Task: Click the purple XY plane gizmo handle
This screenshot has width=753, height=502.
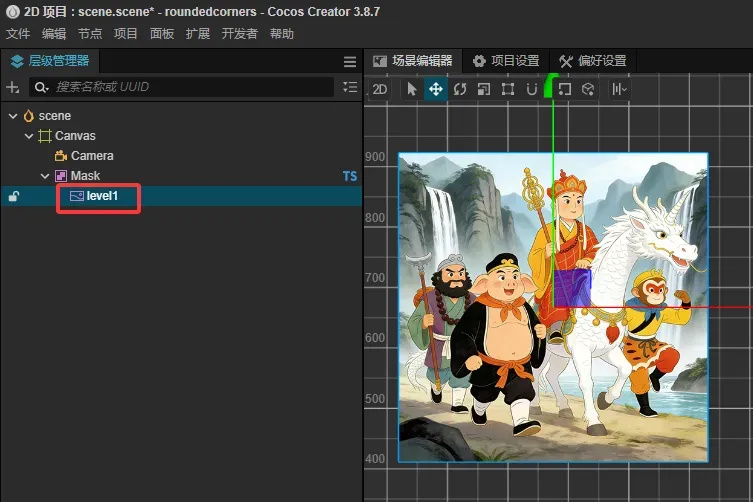Action: tap(572, 288)
